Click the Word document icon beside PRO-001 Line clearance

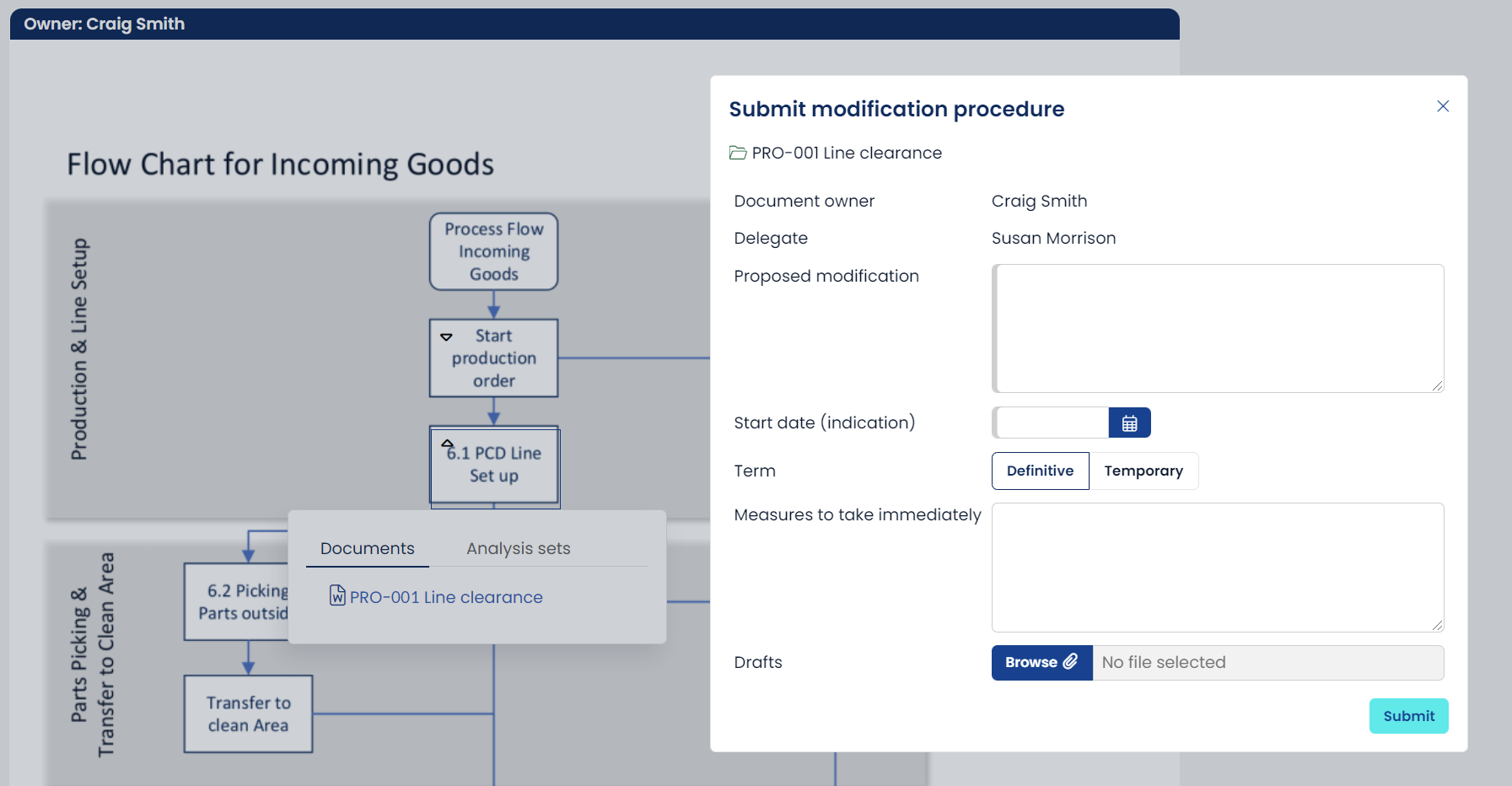coord(336,596)
